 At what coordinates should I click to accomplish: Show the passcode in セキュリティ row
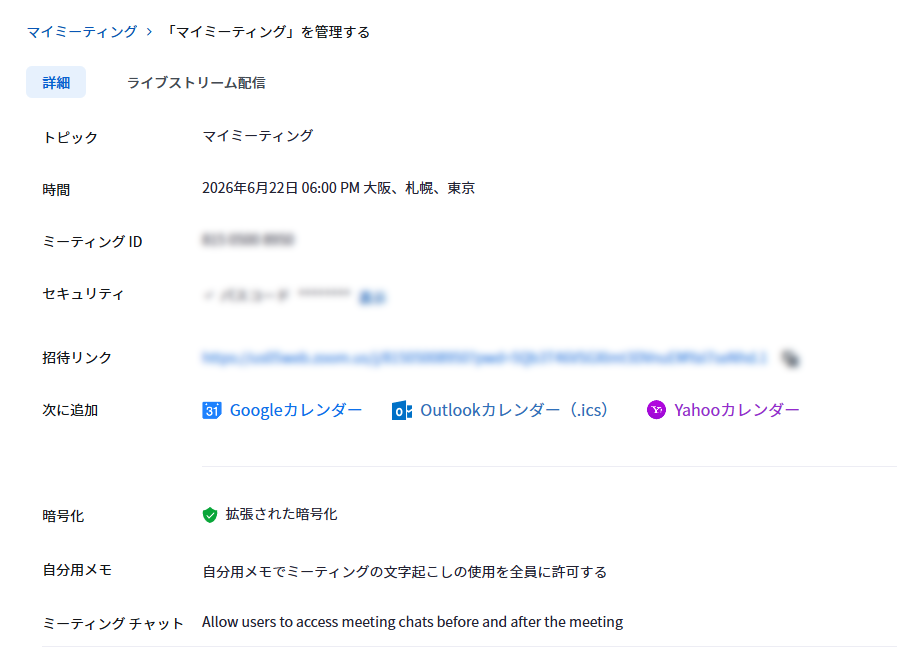pyautogui.click(x=372, y=297)
